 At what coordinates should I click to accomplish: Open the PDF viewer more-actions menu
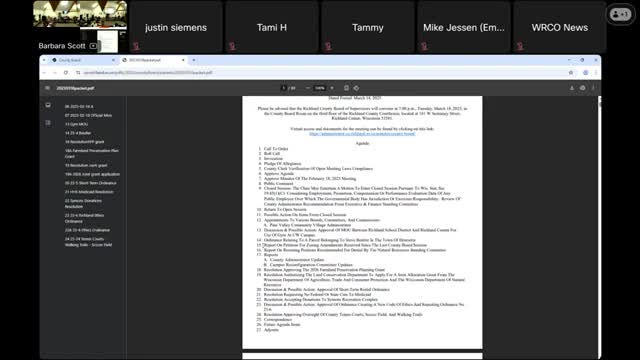coord(593,88)
